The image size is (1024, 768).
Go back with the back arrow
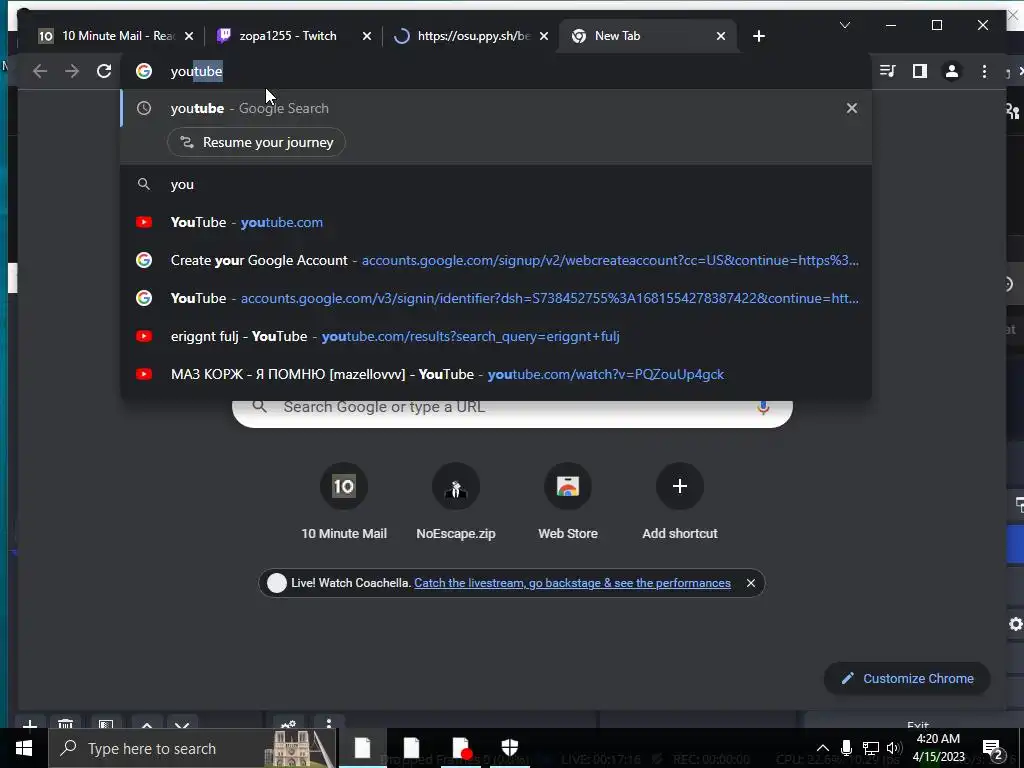[x=40, y=71]
